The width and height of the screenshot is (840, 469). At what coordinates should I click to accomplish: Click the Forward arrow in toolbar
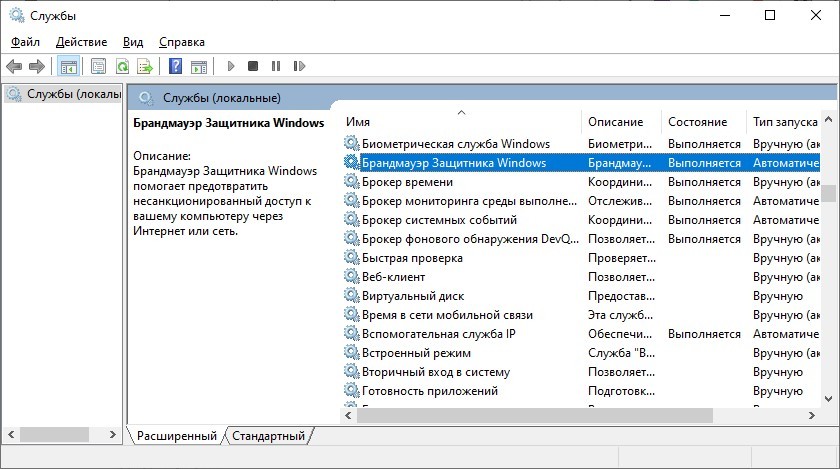(x=37, y=66)
